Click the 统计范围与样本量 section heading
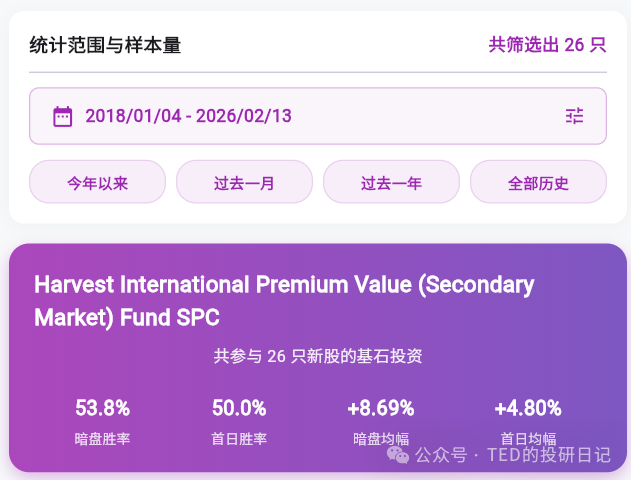Viewport: 631px width, 480px height. (x=105, y=45)
